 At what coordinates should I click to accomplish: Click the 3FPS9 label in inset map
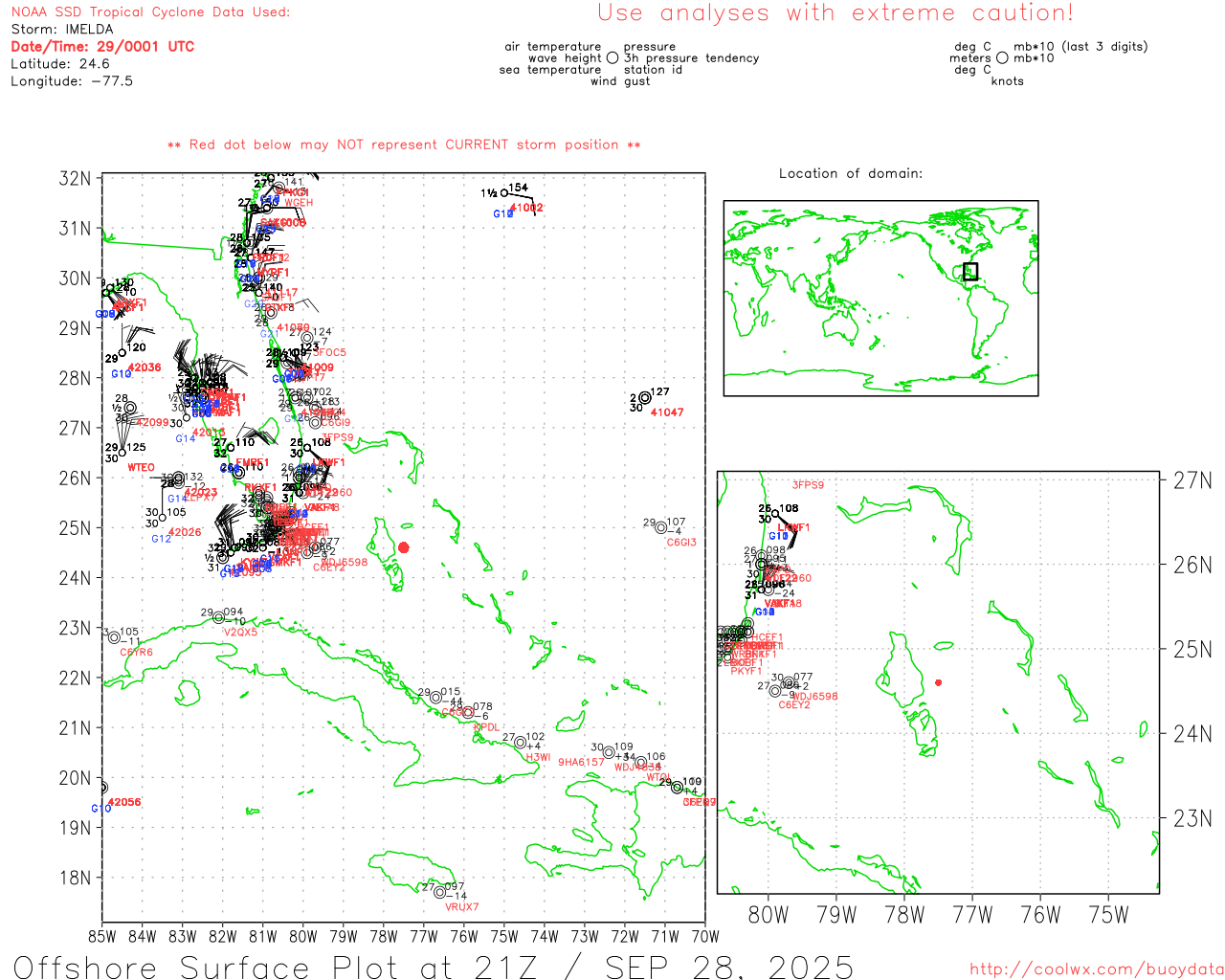[808, 485]
